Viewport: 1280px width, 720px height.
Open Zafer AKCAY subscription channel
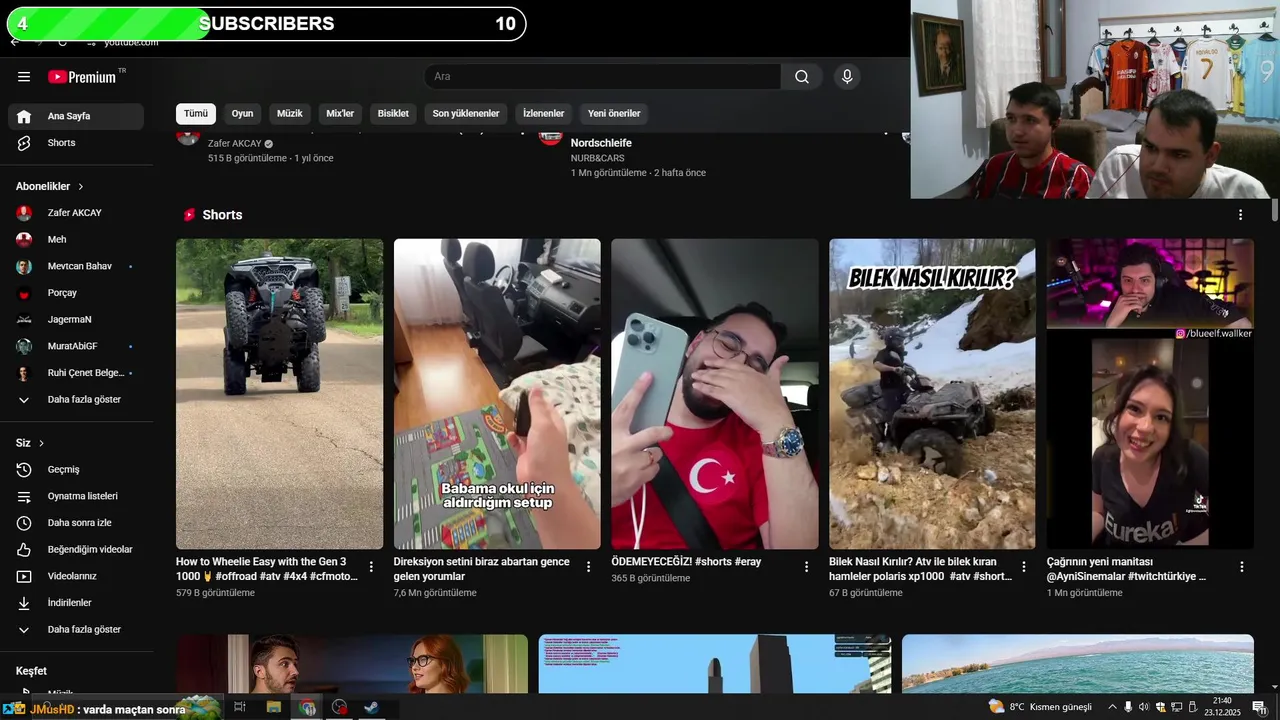point(76,213)
